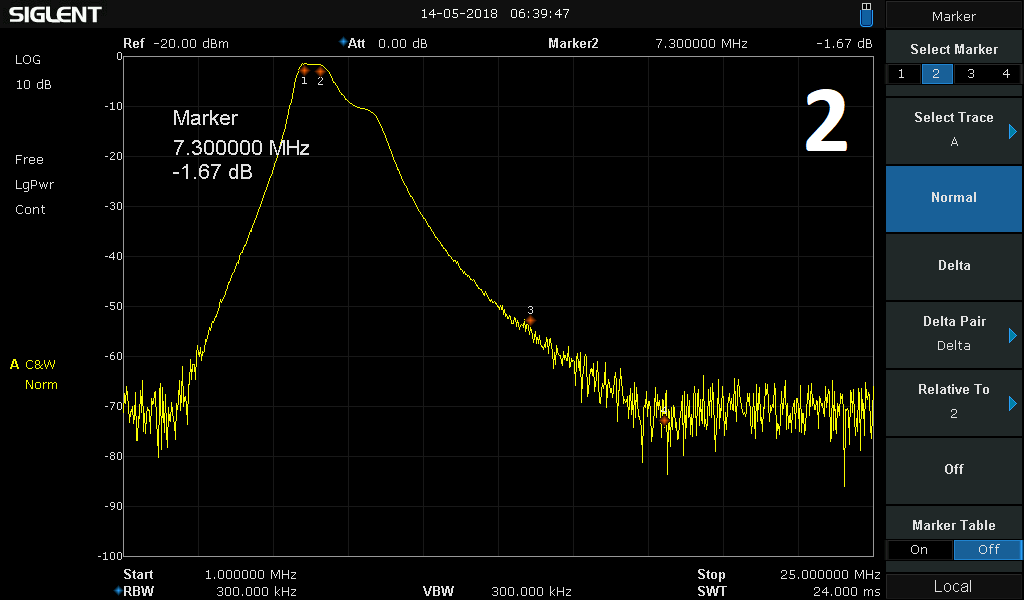Click the large 7.300000 MHz marker readout
The width and height of the screenshot is (1024, 600).
pos(241,148)
